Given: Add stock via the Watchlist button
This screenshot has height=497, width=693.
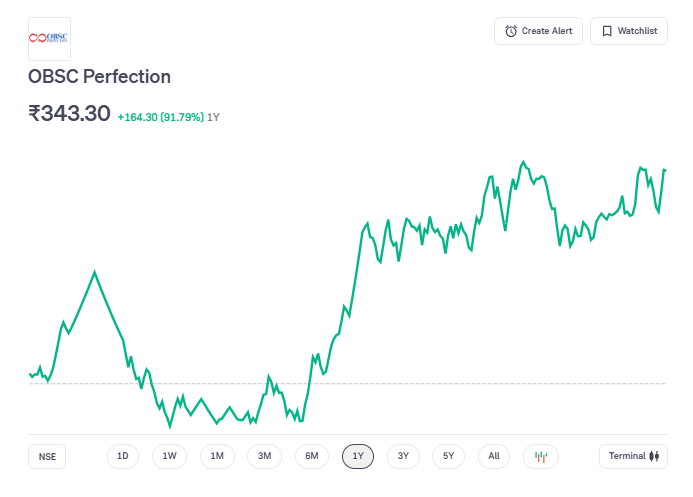Looking at the screenshot, I should [629, 31].
